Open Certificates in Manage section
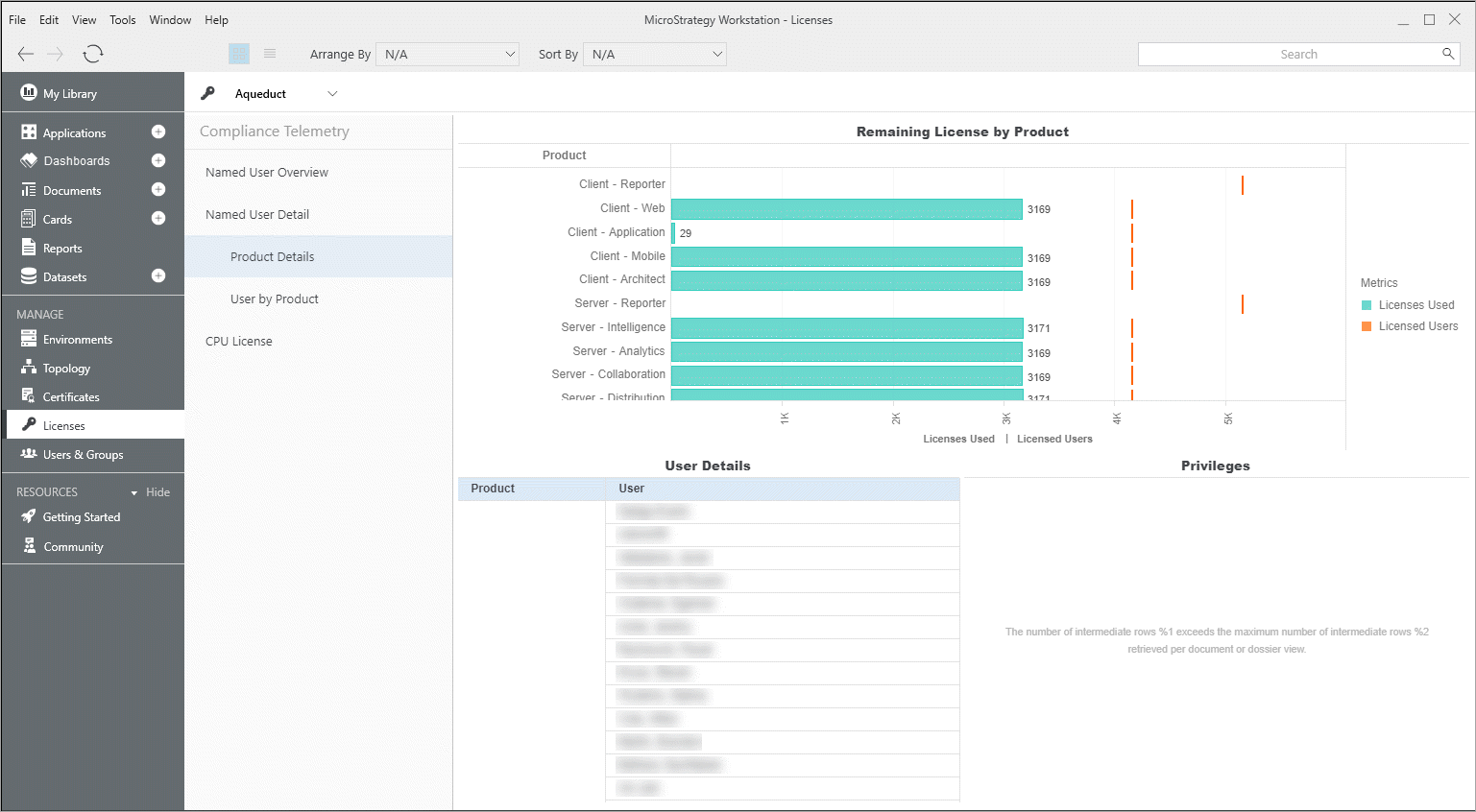The width and height of the screenshot is (1476, 812). click(70, 397)
